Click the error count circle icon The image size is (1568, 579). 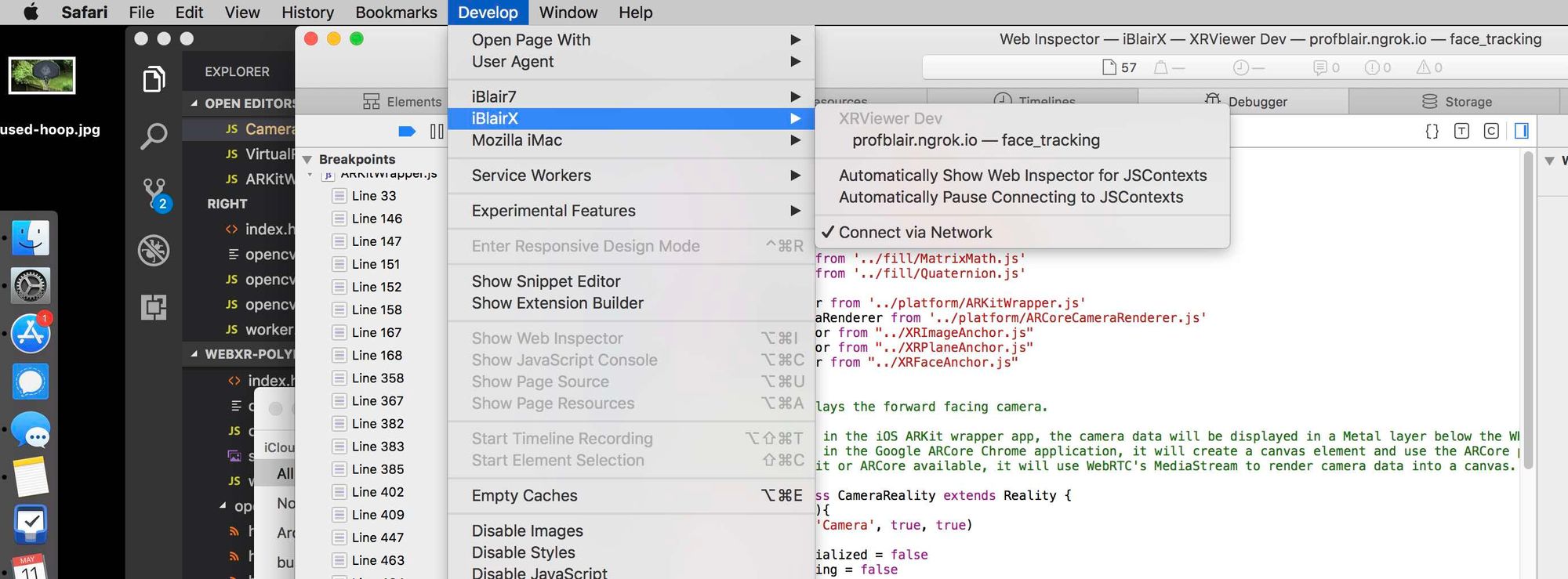click(1377, 67)
